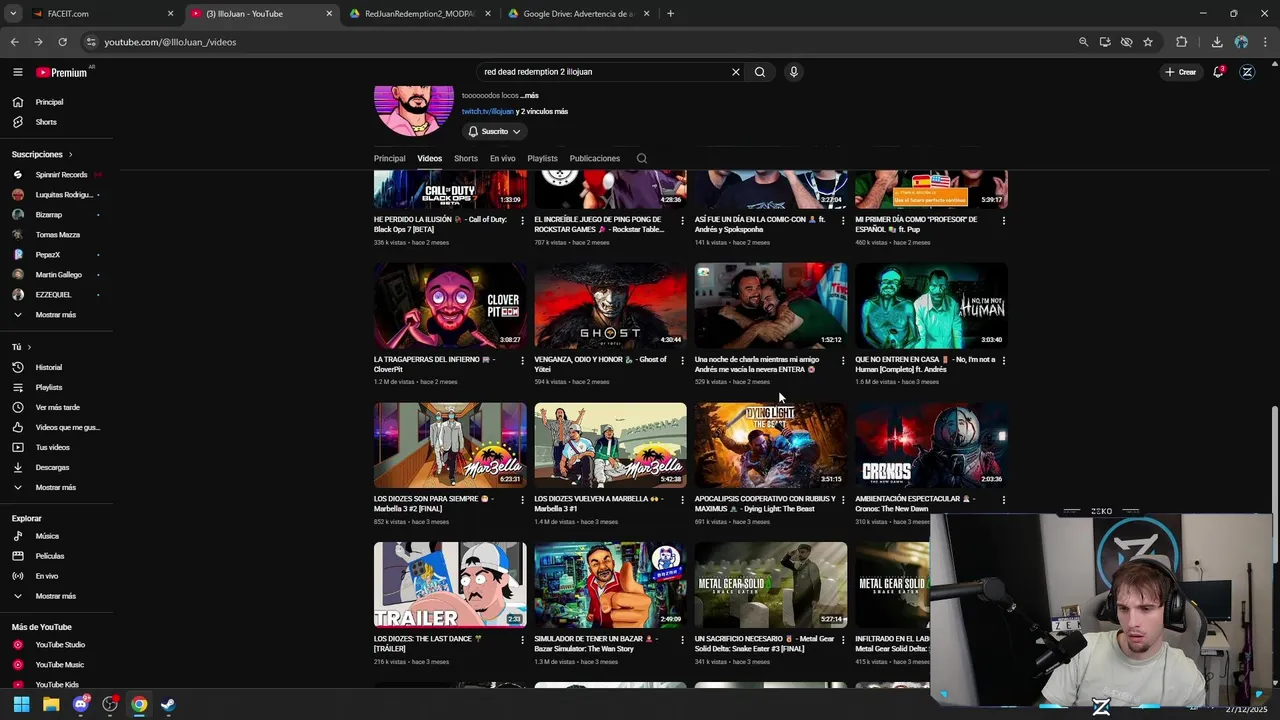Open the LOS DIOZES: THE LAST DANCE trailer thumbnail
The width and height of the screenshot is (1280, 720).
(450, 585)
